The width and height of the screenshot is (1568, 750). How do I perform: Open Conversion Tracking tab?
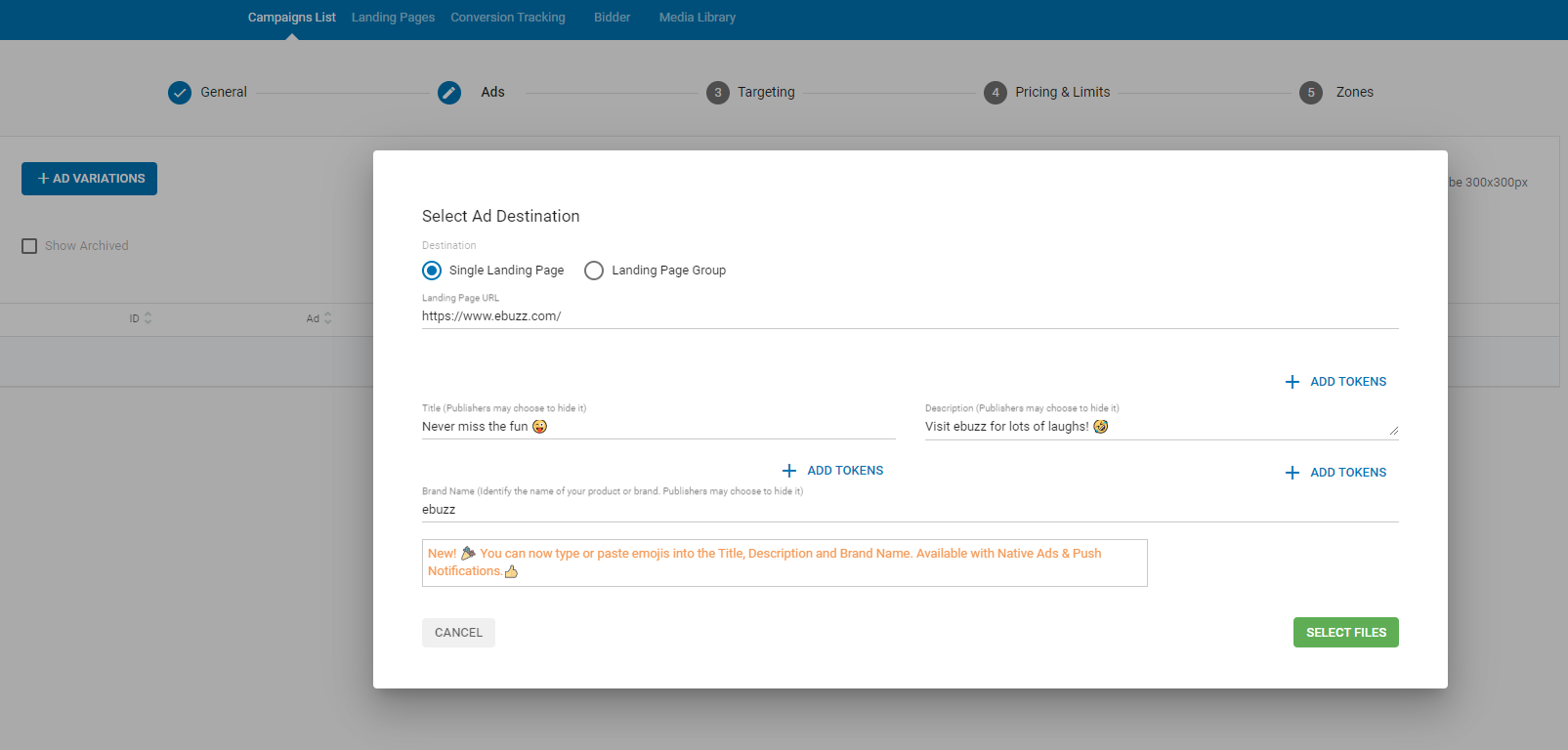[x=508, y=18]
